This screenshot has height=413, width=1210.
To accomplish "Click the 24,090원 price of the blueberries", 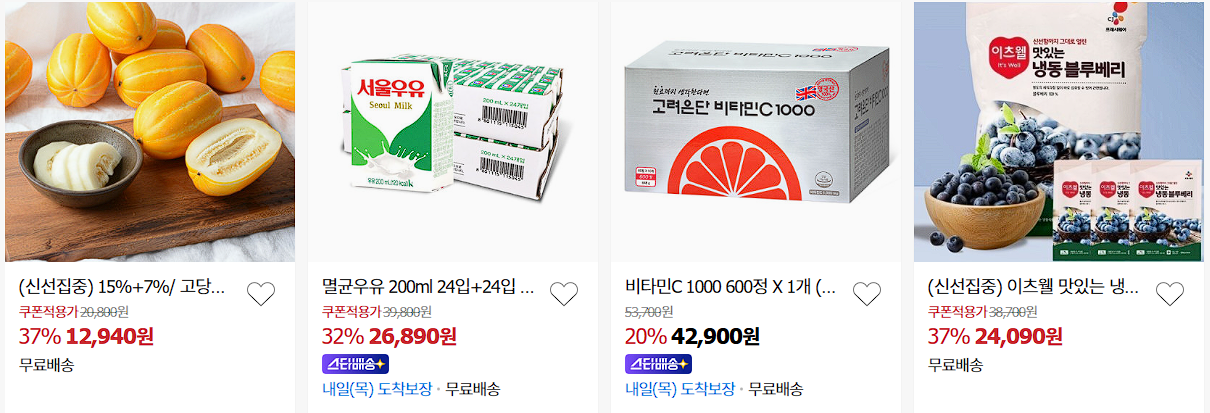I will click(x=1020, y=335).
